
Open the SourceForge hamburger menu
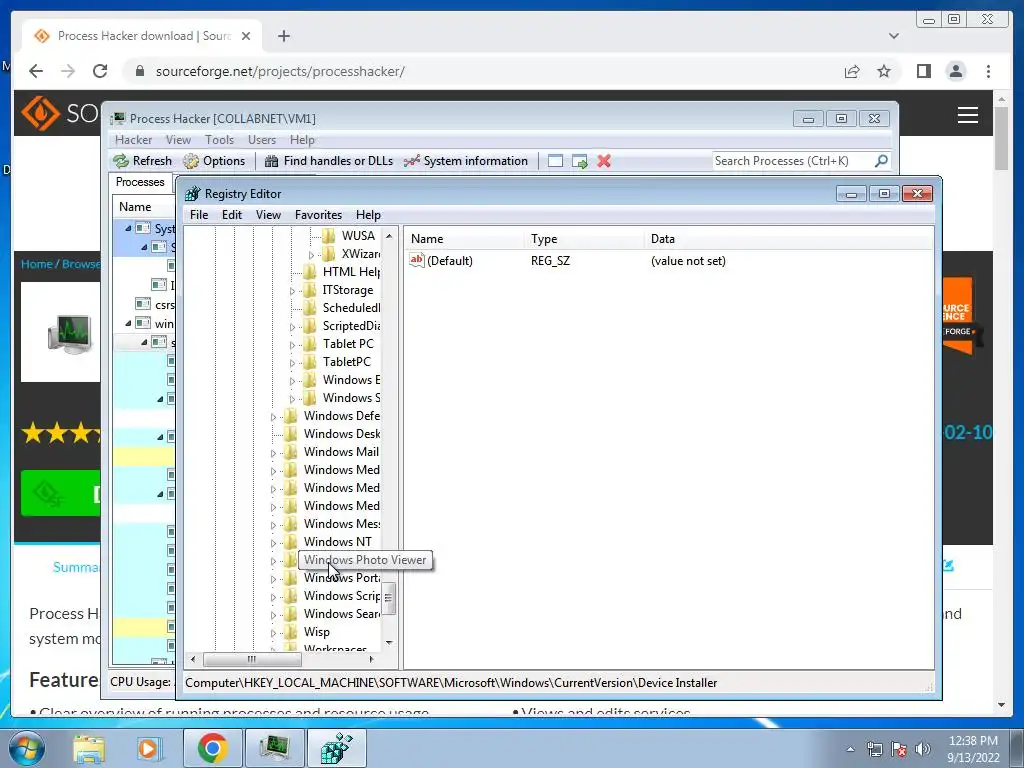point(967,115)
